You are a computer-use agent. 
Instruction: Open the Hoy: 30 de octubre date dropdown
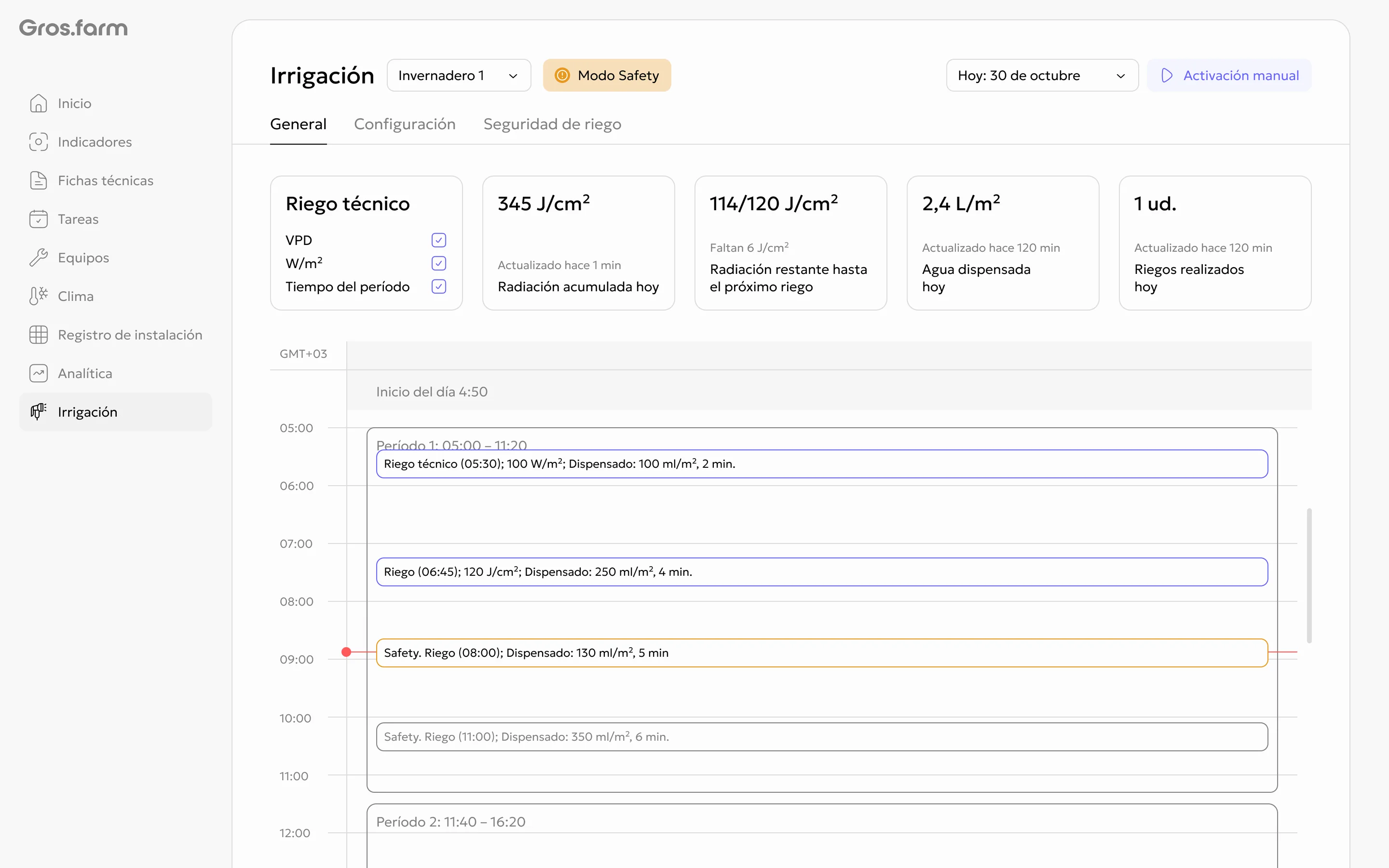(x=1042, y=75)
